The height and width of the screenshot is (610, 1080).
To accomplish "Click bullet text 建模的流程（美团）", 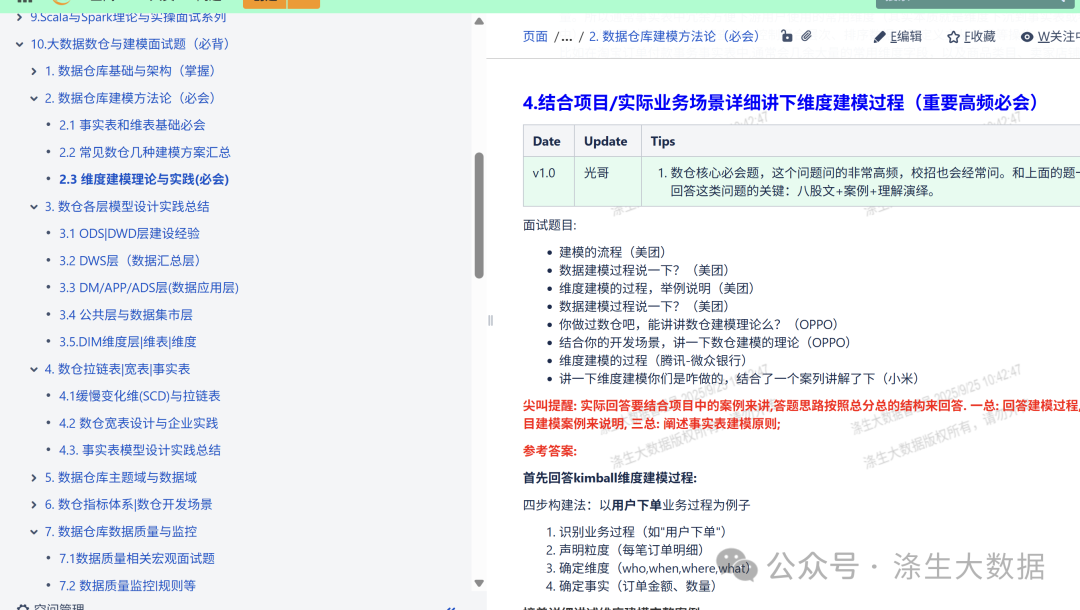I will tap(612, 252).
